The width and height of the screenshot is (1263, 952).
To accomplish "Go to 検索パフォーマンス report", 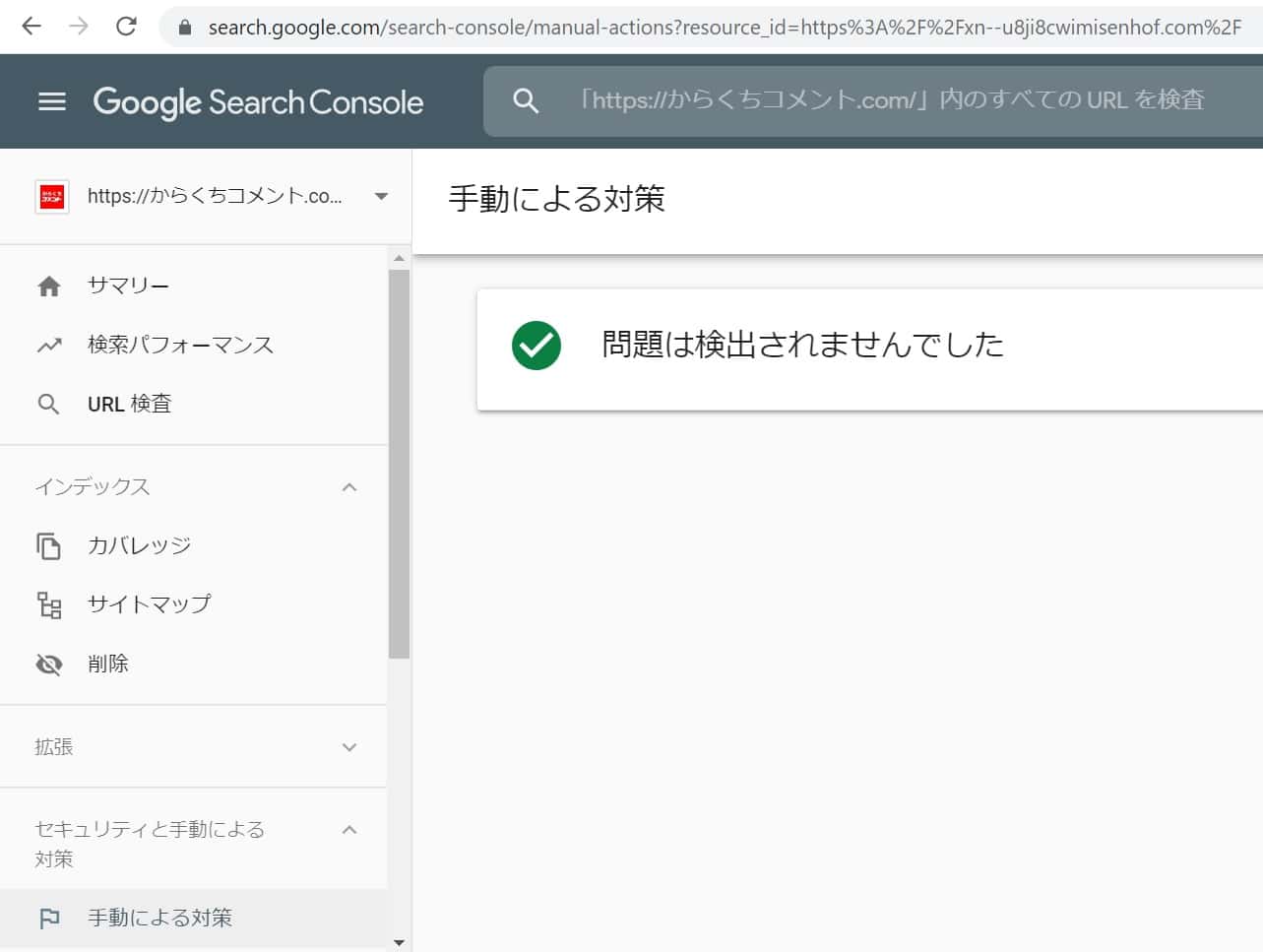I will (180, 346).
